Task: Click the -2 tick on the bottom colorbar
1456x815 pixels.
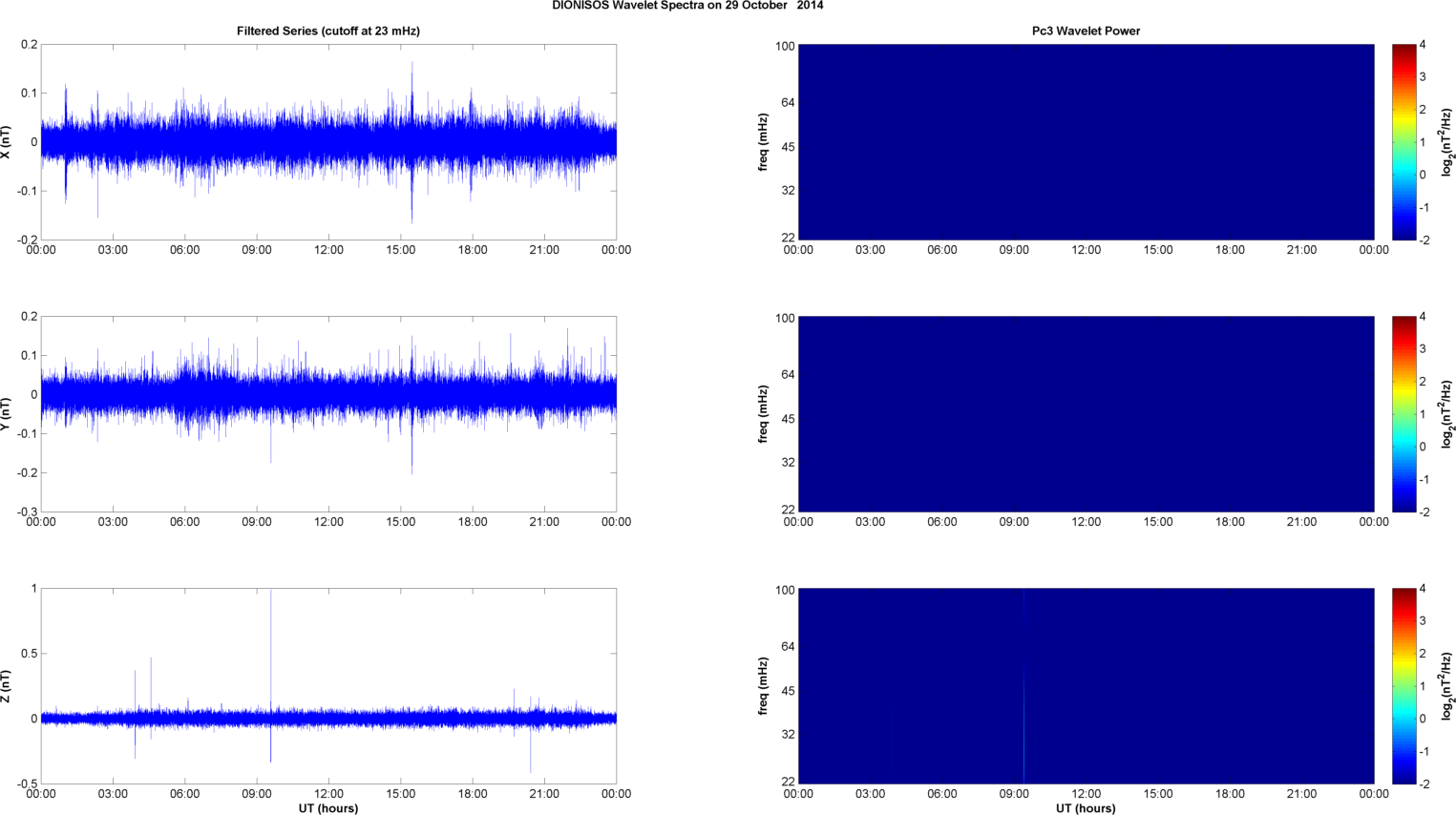Action: tap(1424, 784)
